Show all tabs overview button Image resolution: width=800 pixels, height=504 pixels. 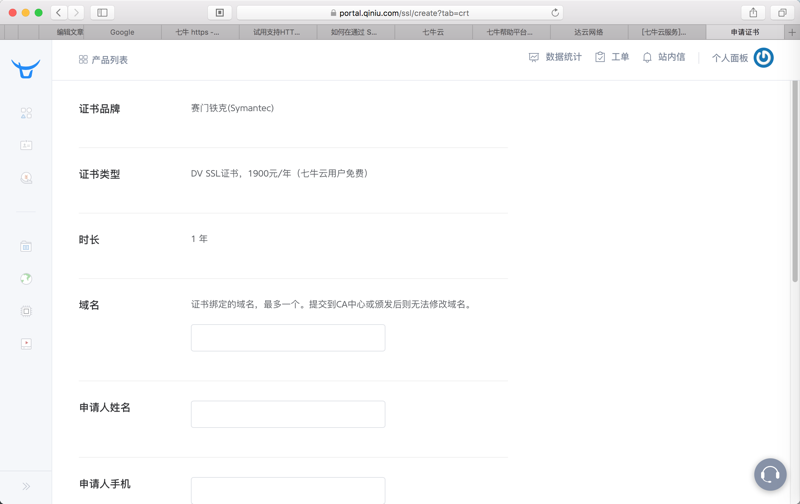tap(782, 12)
